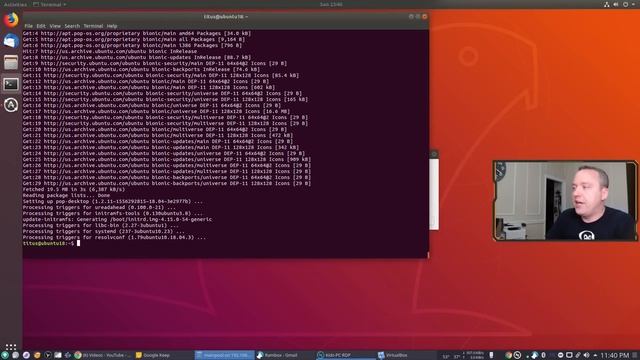Click the Chrome tray icon in the system tray
The image size is (640, 360).
pyautogui.click(x=508, y=355)
